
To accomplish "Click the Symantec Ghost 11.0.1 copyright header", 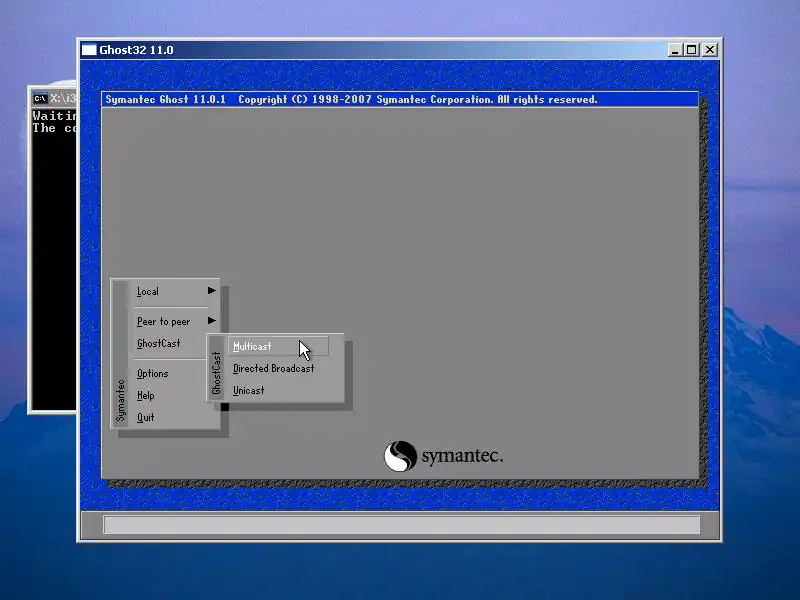I will (352, 99).
